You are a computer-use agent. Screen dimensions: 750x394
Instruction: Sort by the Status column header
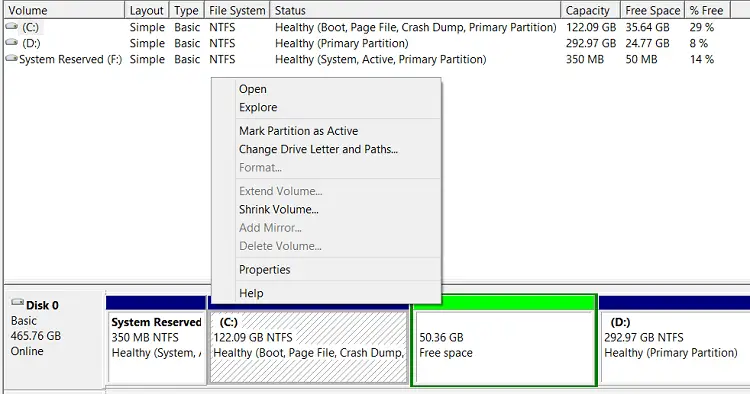point(415,10)
